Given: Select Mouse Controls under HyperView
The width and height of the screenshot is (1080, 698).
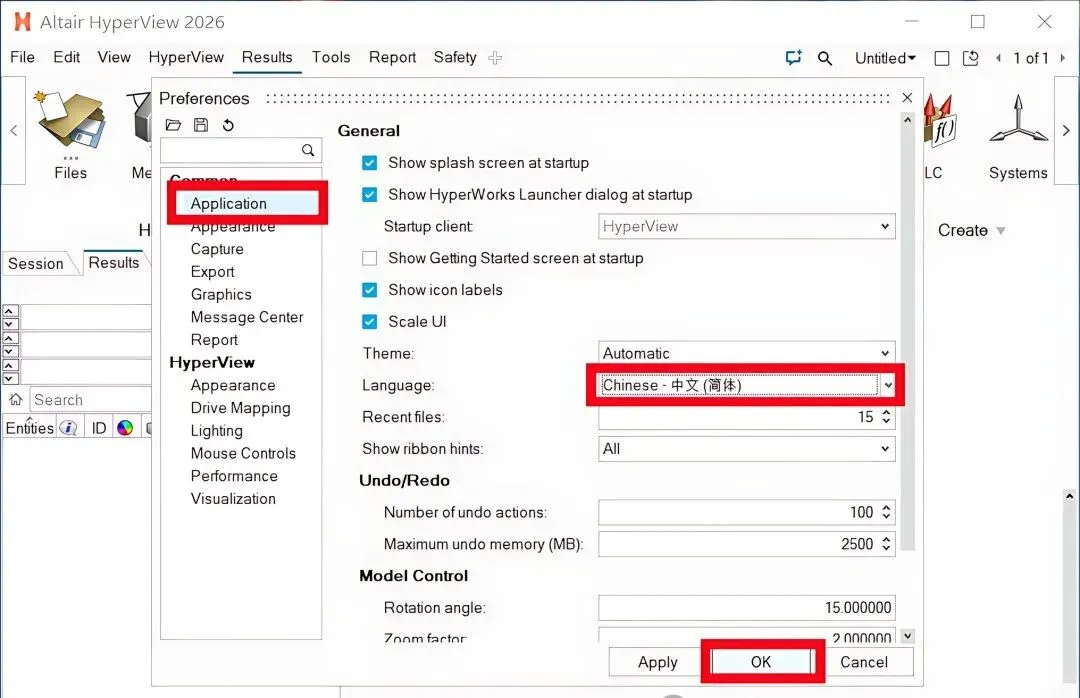Looking at the screenshot, I should pos(243,453).
